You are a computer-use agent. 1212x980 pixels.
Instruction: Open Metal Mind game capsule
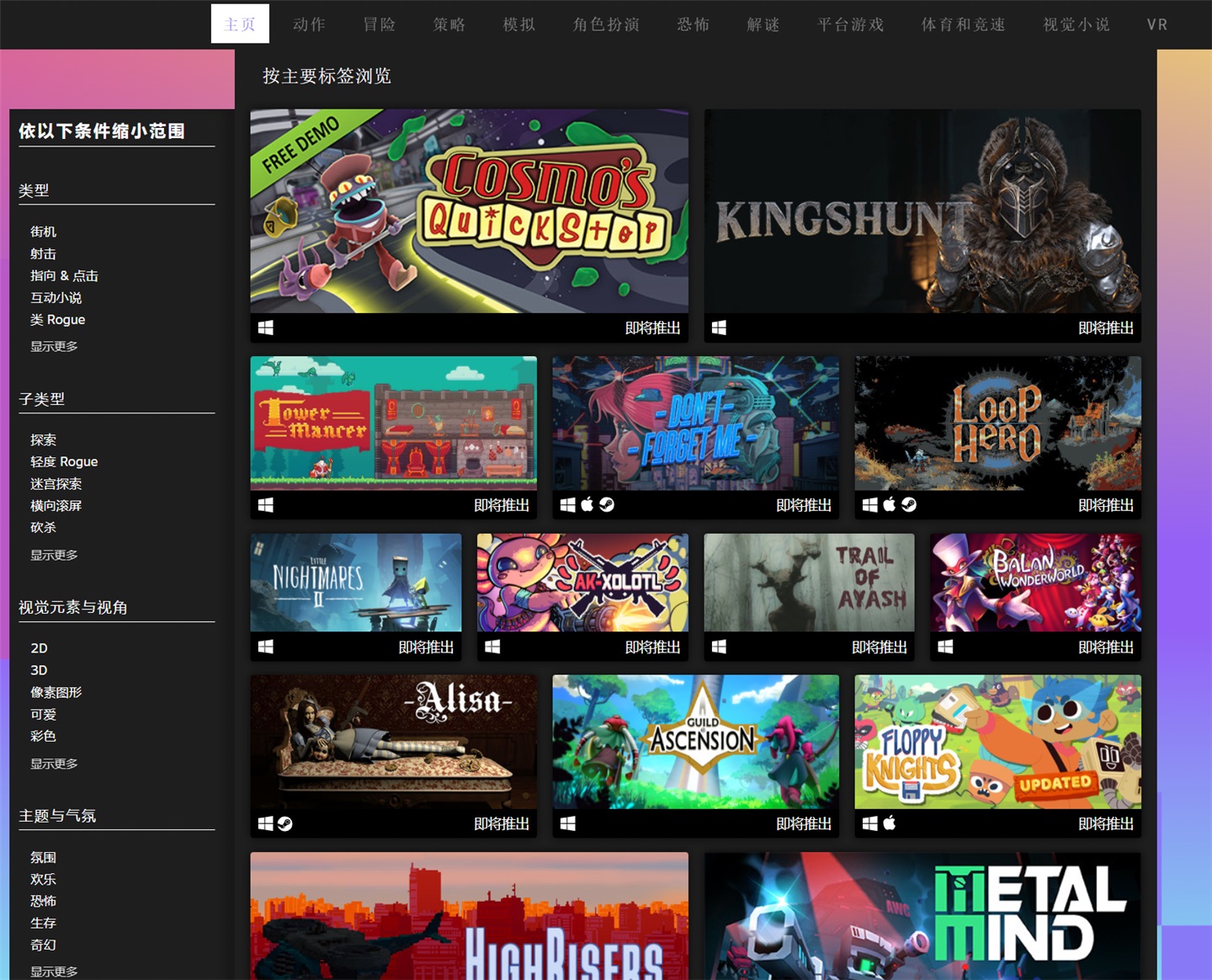click(922, 916)
